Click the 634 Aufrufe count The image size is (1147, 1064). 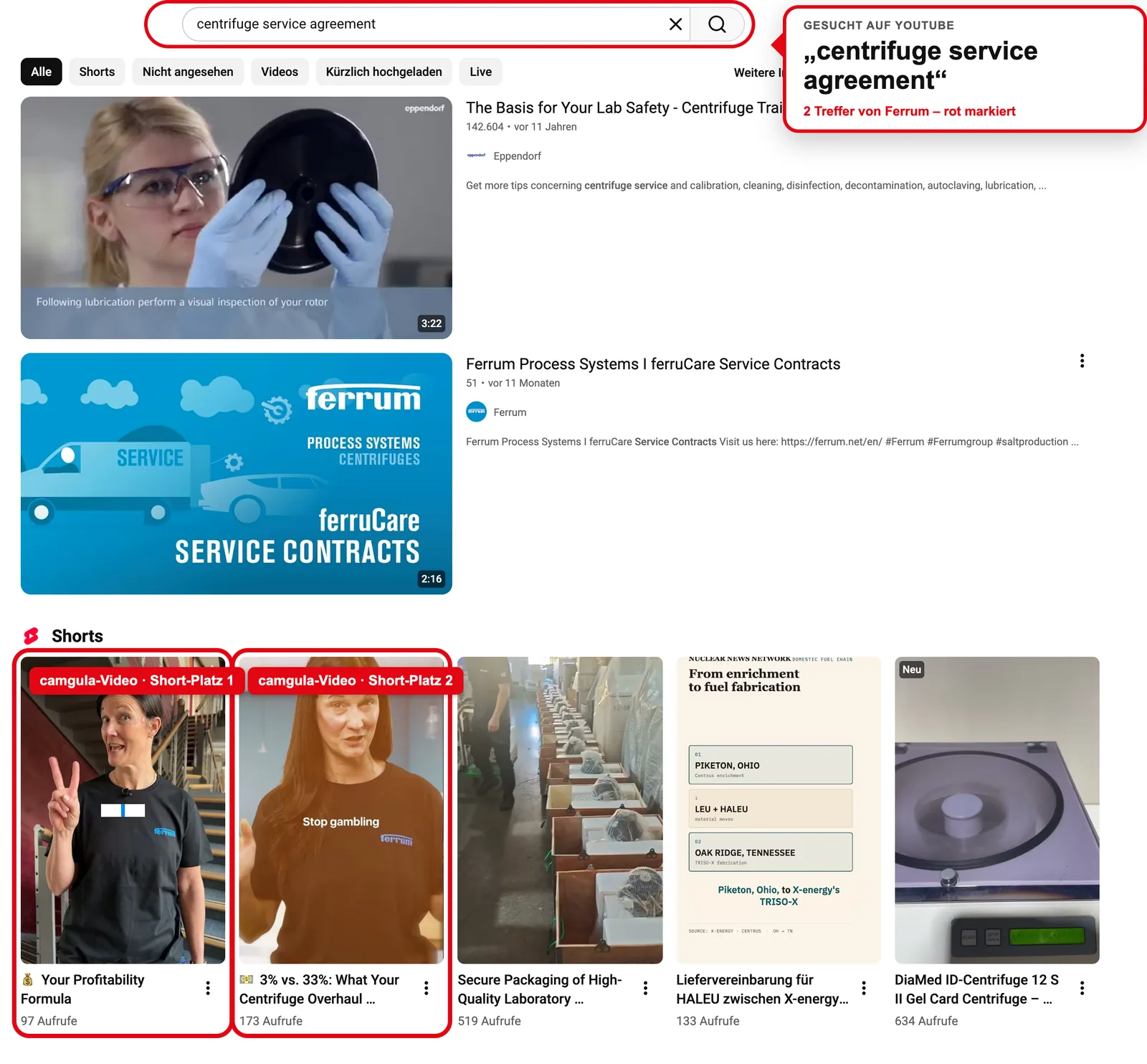[x=926, y=1021]
